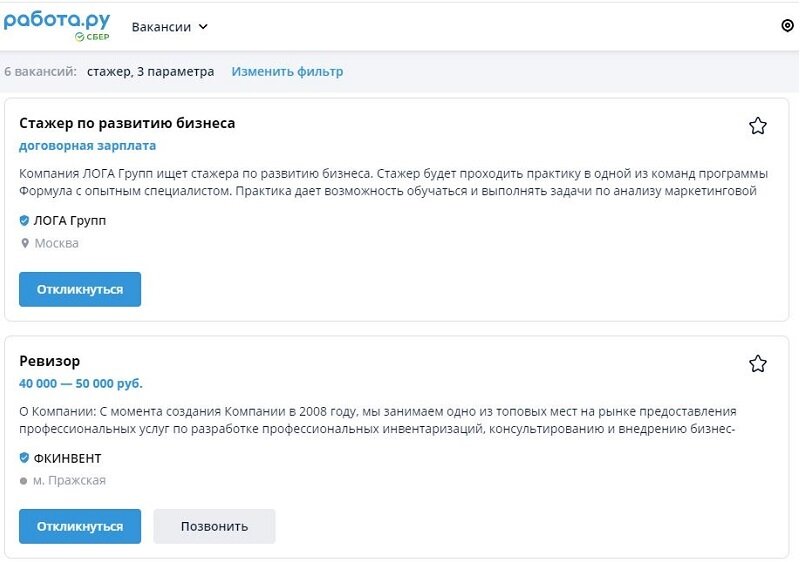Toggle favorite star on Ревизор vacancy
This screenshot has height=562, width=800.
[x=758, y=364]
